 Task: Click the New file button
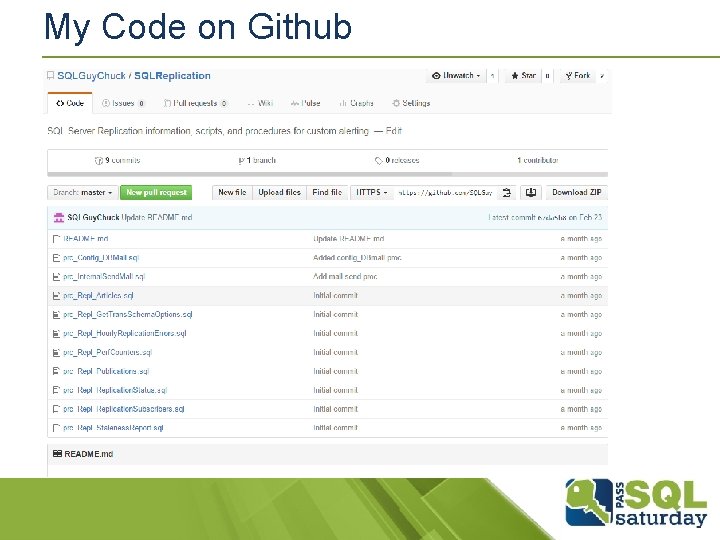click(x=232, y=192)
